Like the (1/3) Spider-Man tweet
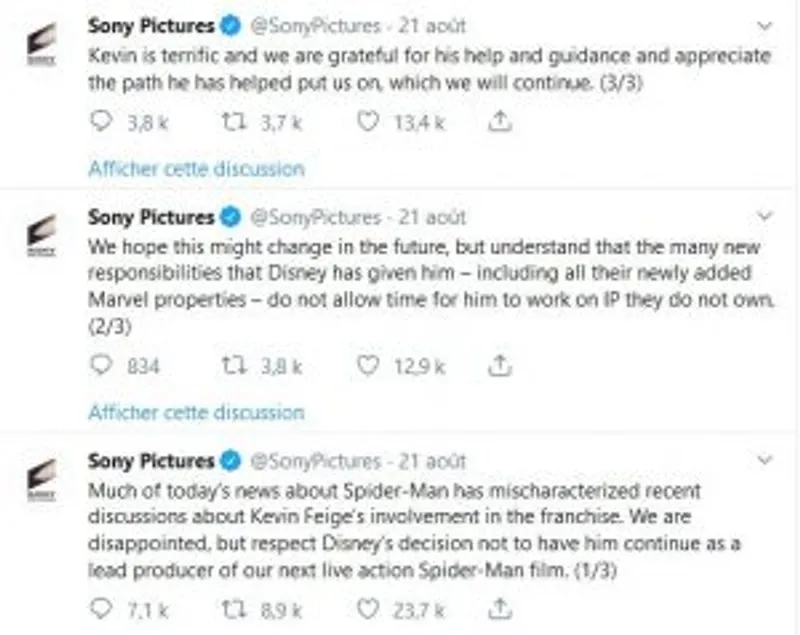The image size is (800, 635). (x=369, y=606)
